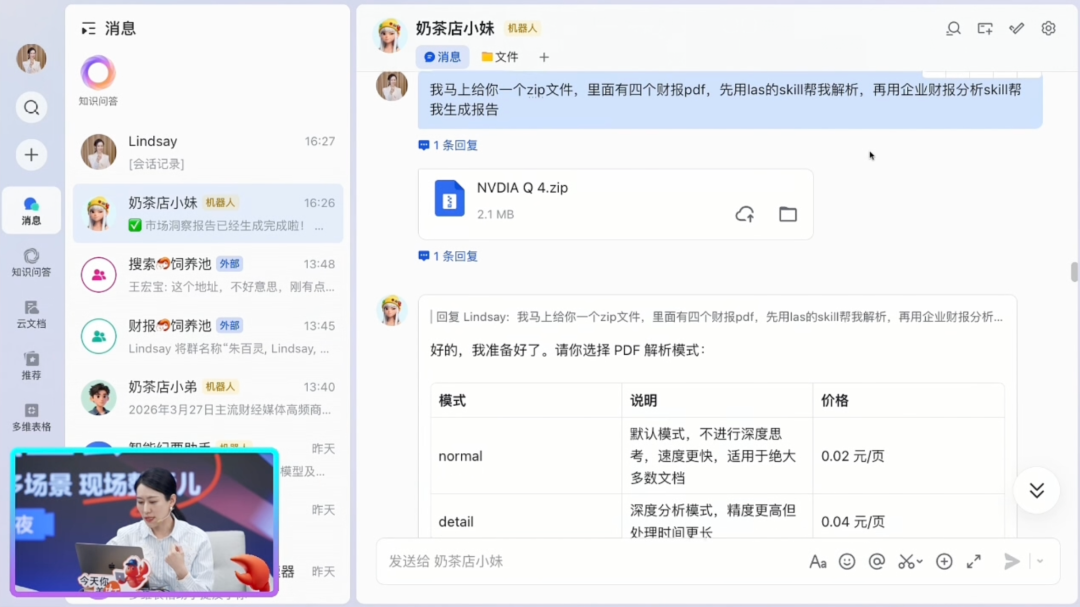Viewport: 1080px width, 607px height.
Task: Click the @ mention icon
Action: tap(877, 562)
